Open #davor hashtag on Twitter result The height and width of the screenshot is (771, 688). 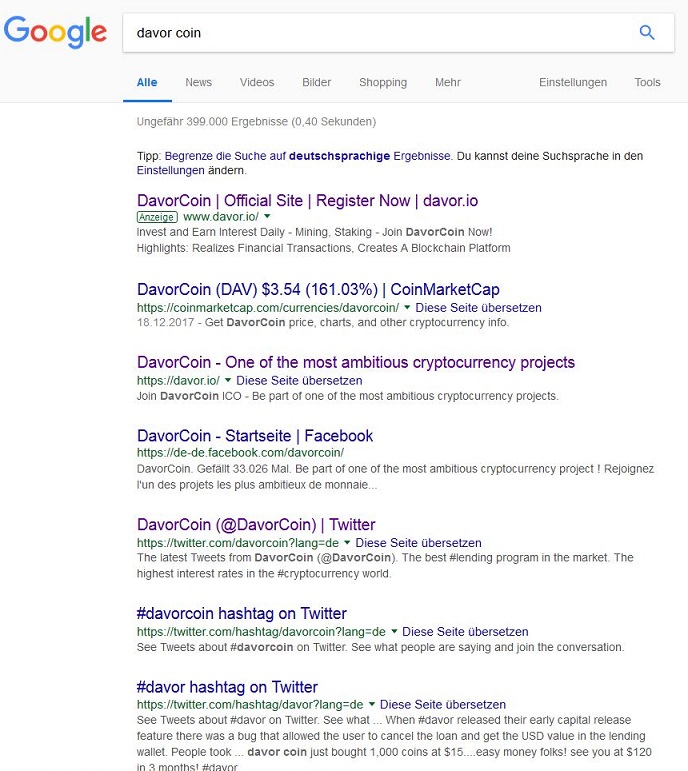(227, 687)
